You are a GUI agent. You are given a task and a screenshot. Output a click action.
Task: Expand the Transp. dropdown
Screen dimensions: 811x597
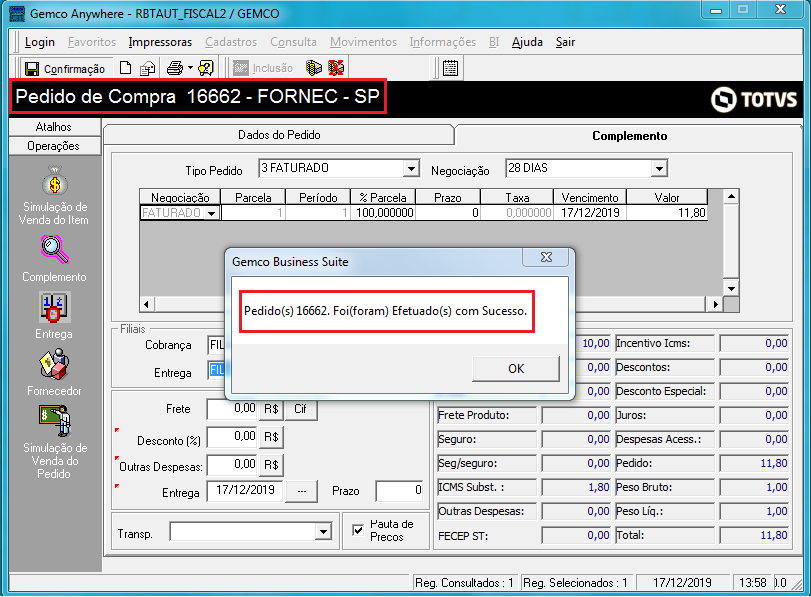point(323,532)
